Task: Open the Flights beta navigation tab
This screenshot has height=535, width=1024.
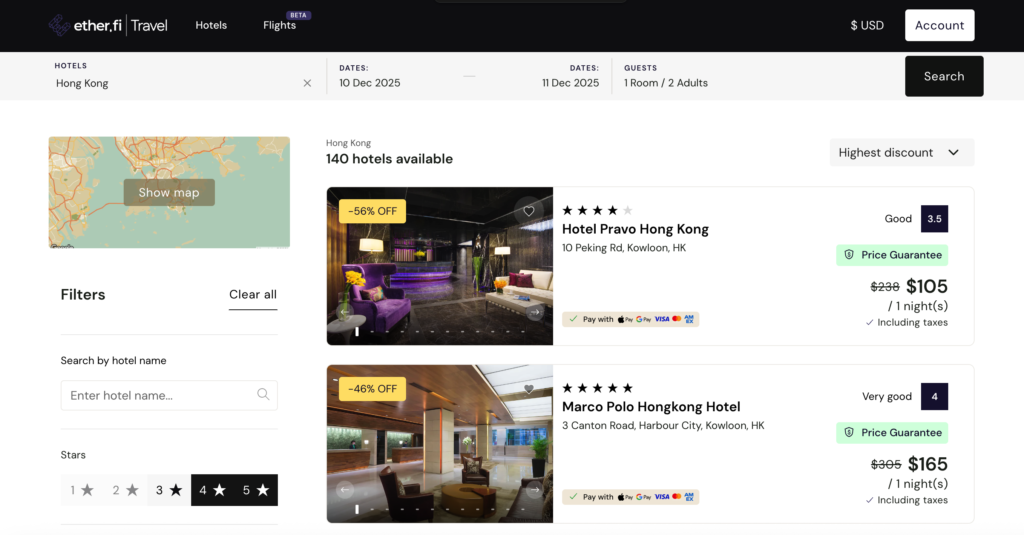Action: pyautogui.click(x=280, y=25)
